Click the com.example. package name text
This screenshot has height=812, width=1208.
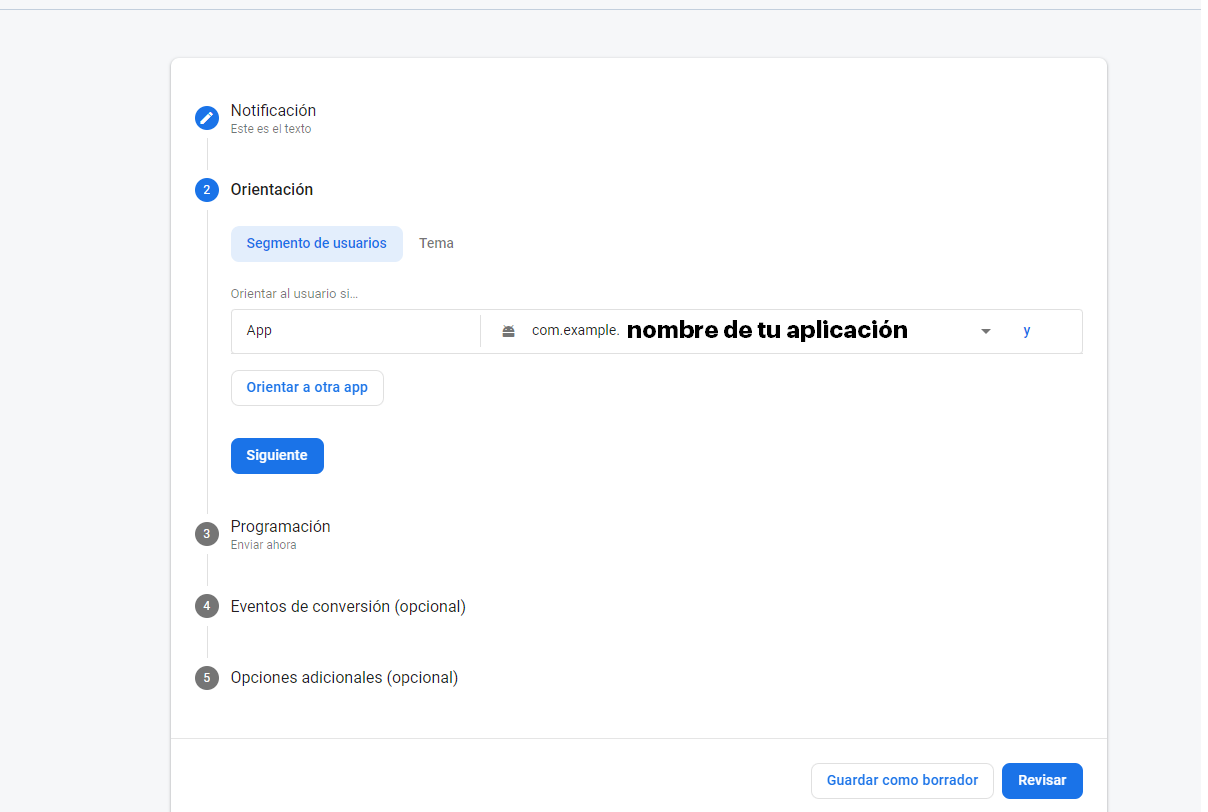coord(576,330)
